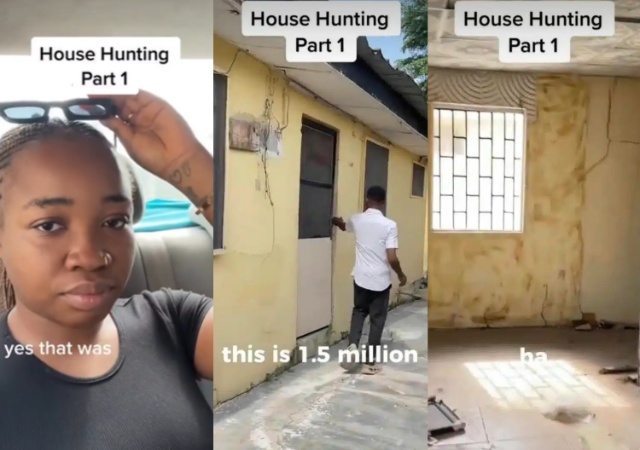
Task: Select the "this is 1.5 million" subtitle
Action: tap(320, 354)
